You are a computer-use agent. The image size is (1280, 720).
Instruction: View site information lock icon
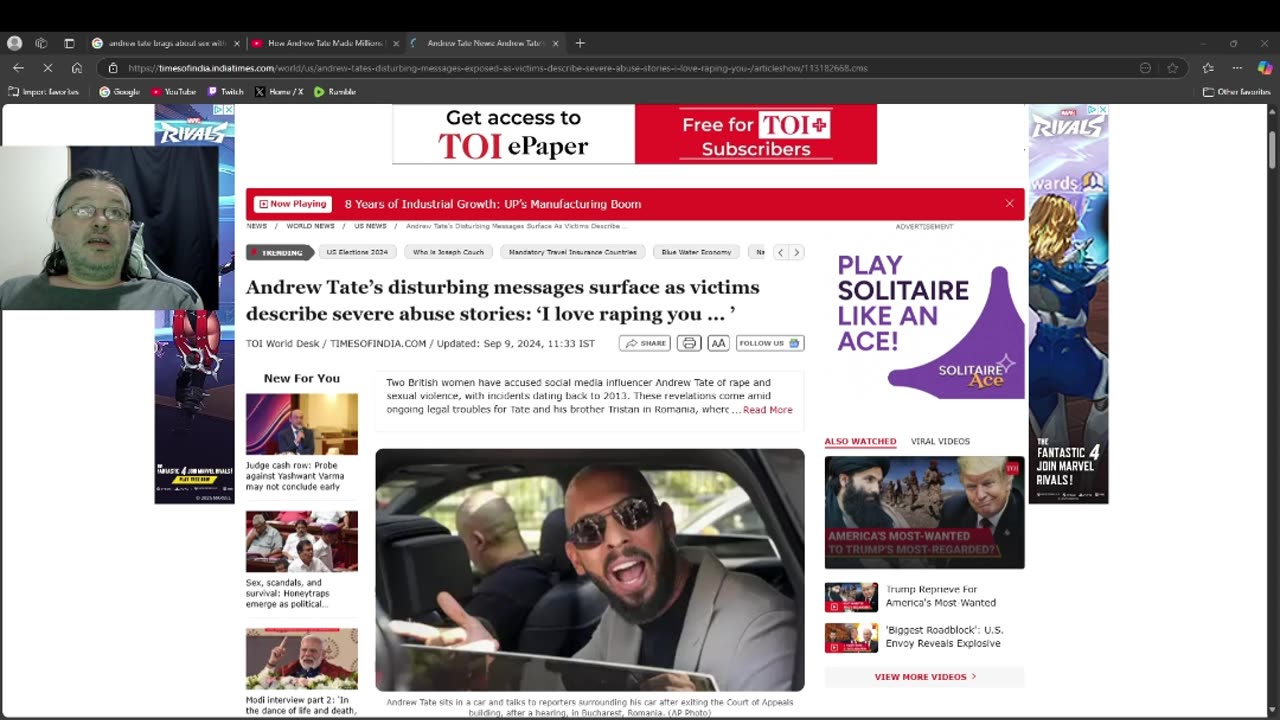point(113,68)
